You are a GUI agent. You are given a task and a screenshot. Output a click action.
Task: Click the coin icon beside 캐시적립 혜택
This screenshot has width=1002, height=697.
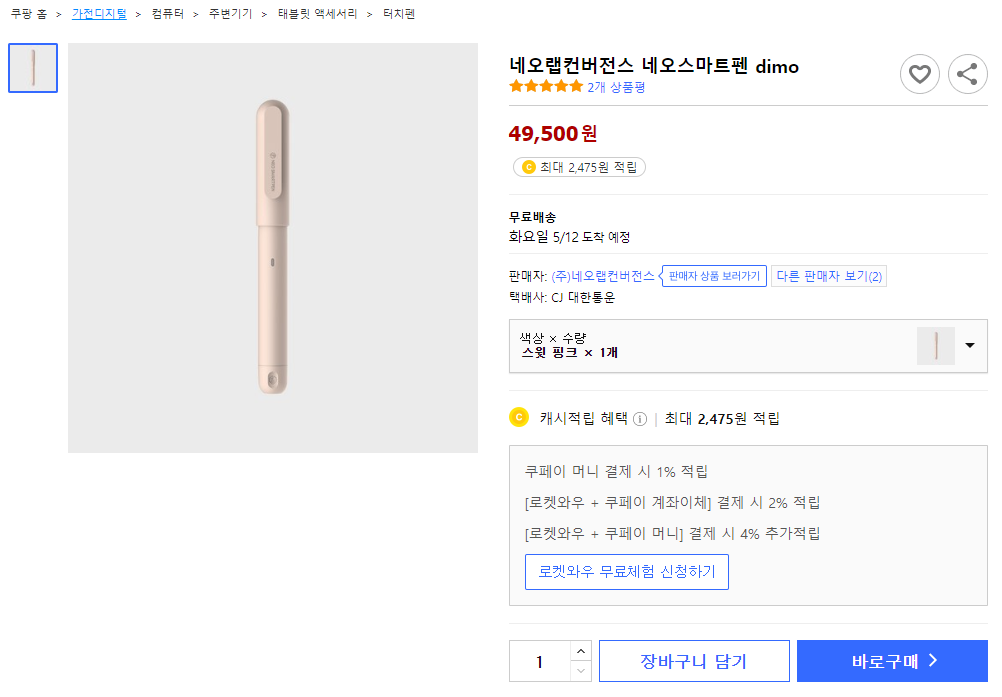pos(519,418)
